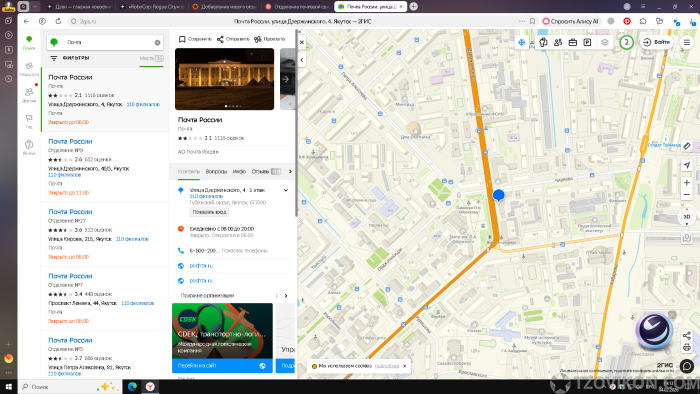Open the night photo of the post office building
Viewport: 700px width, 394px height.
[224, 79]
